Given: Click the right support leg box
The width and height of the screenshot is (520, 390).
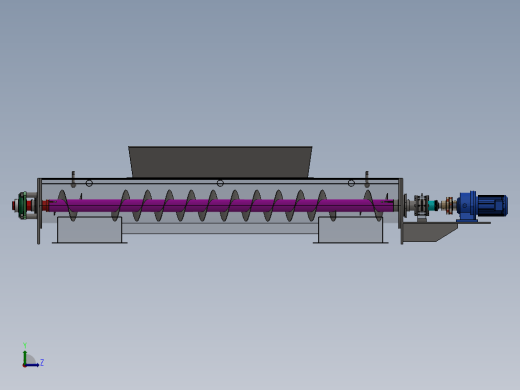Looking at the screenshot, I should tap(351, 230).
